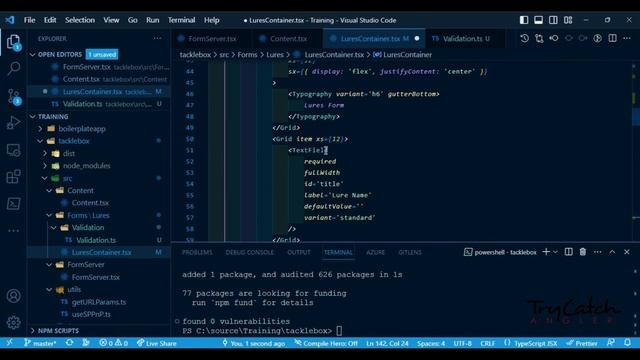The image size is (640, 360).
Task: Open changes compare icon in editor toolbar
Action: 539,38
